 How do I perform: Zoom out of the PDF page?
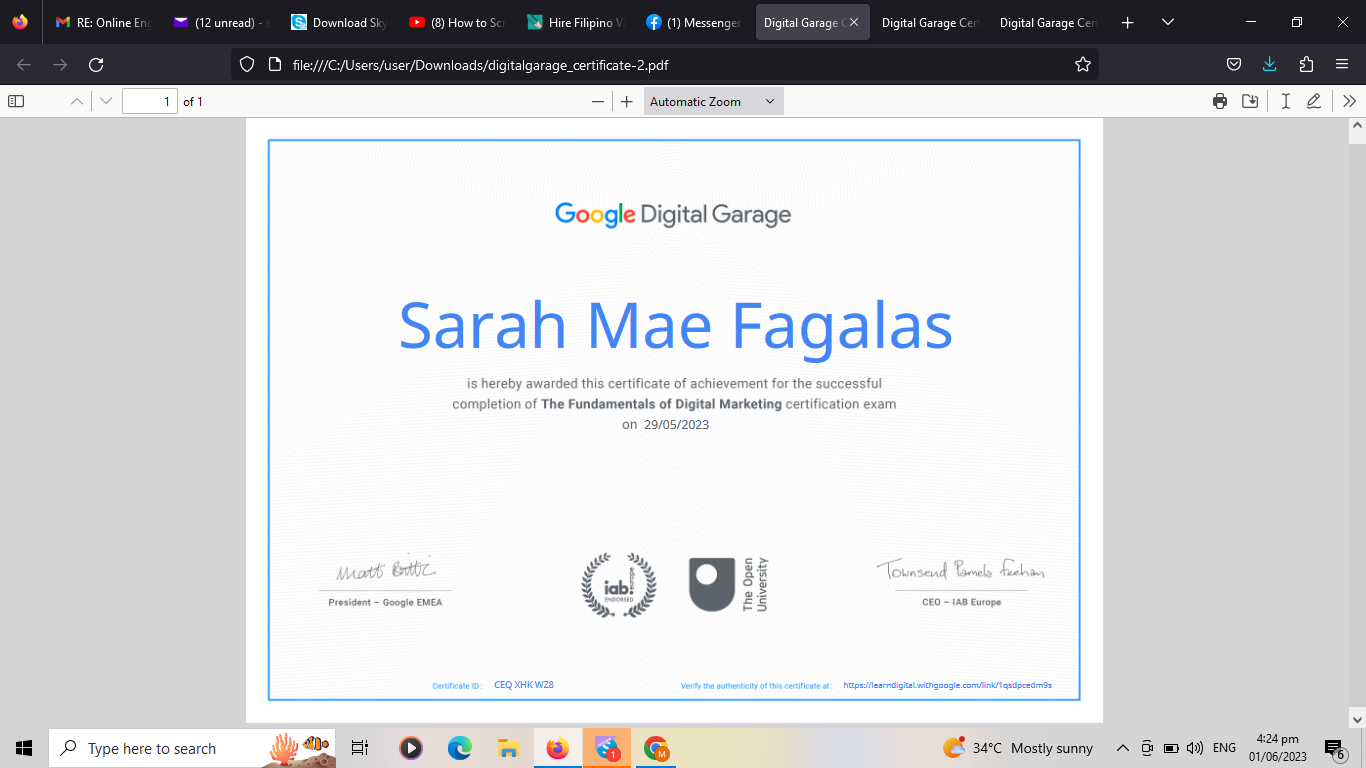click(x=598, y=101)
